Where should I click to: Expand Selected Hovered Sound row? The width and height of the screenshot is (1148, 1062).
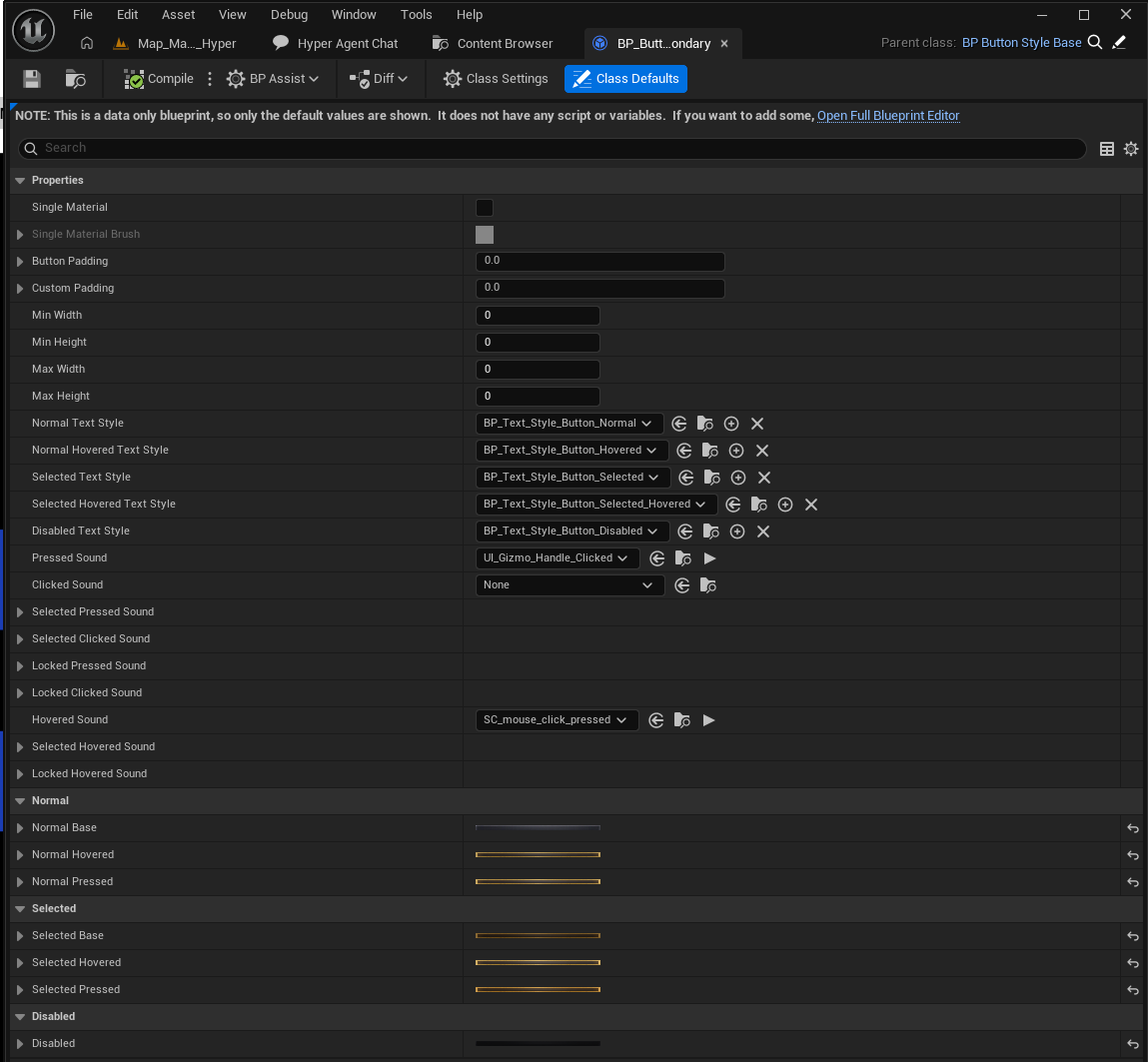pos(21,747)
